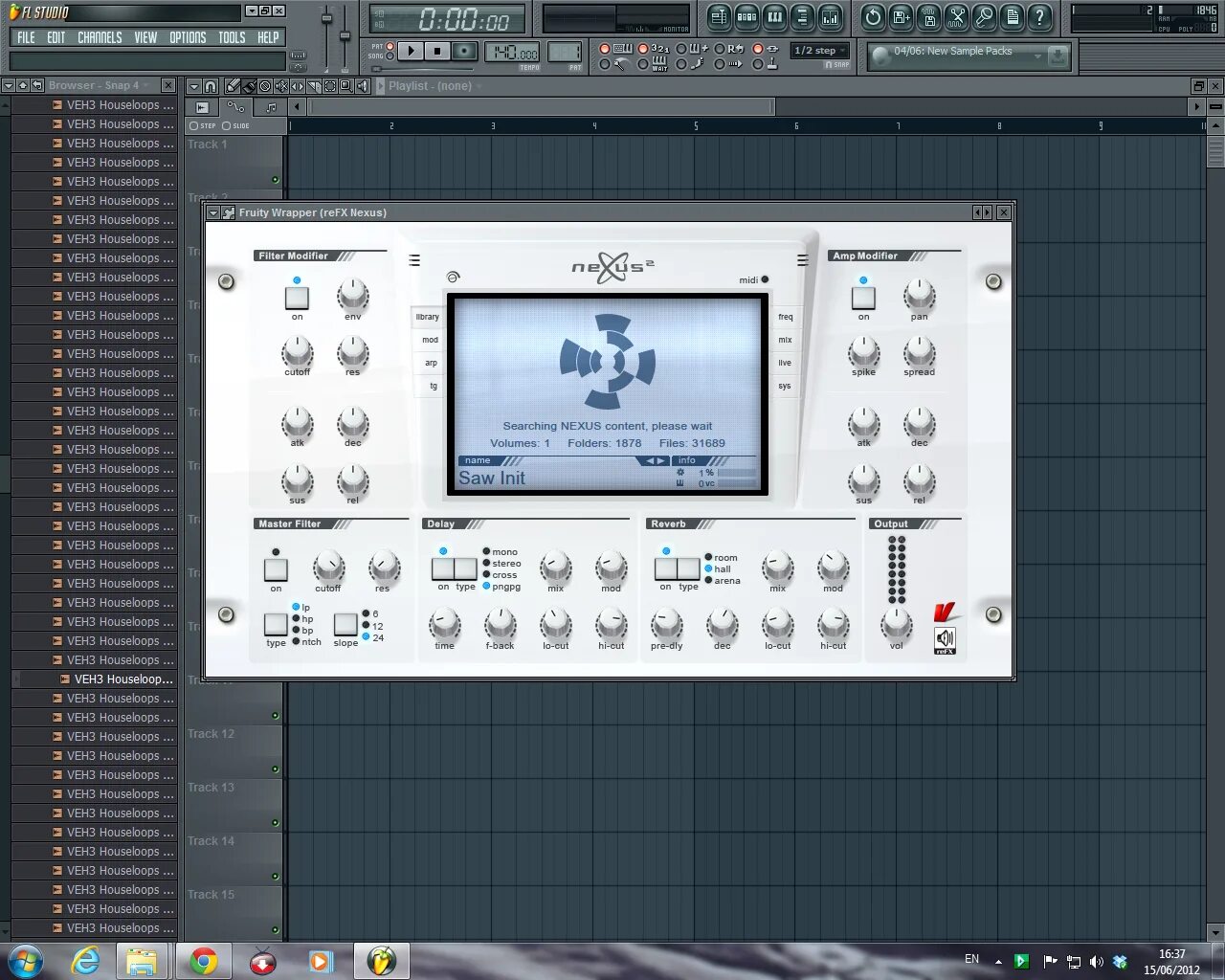
Task: Toggle the Amp Modifier on button
Action: 863,299
